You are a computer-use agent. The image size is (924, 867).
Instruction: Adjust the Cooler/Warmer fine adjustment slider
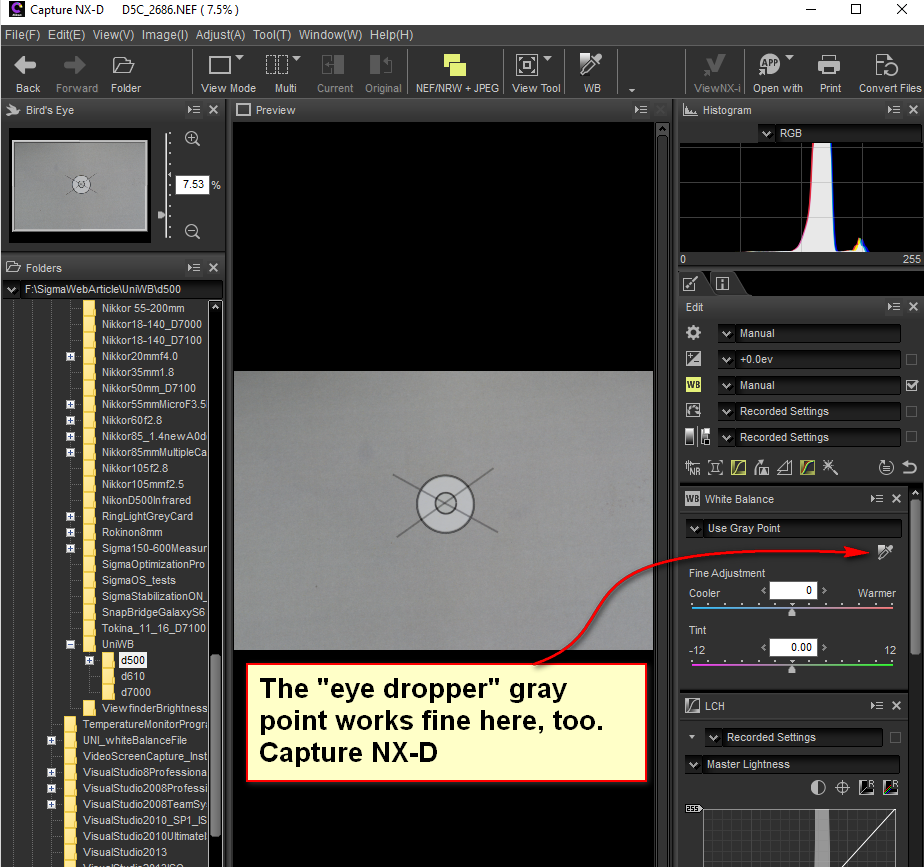792,611
